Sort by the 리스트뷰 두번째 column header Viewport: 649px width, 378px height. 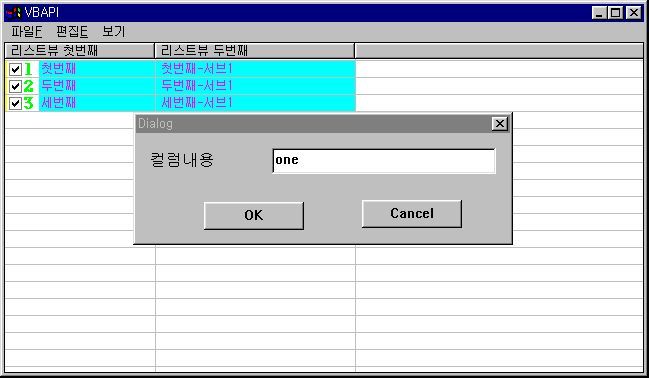click(255, 51)
